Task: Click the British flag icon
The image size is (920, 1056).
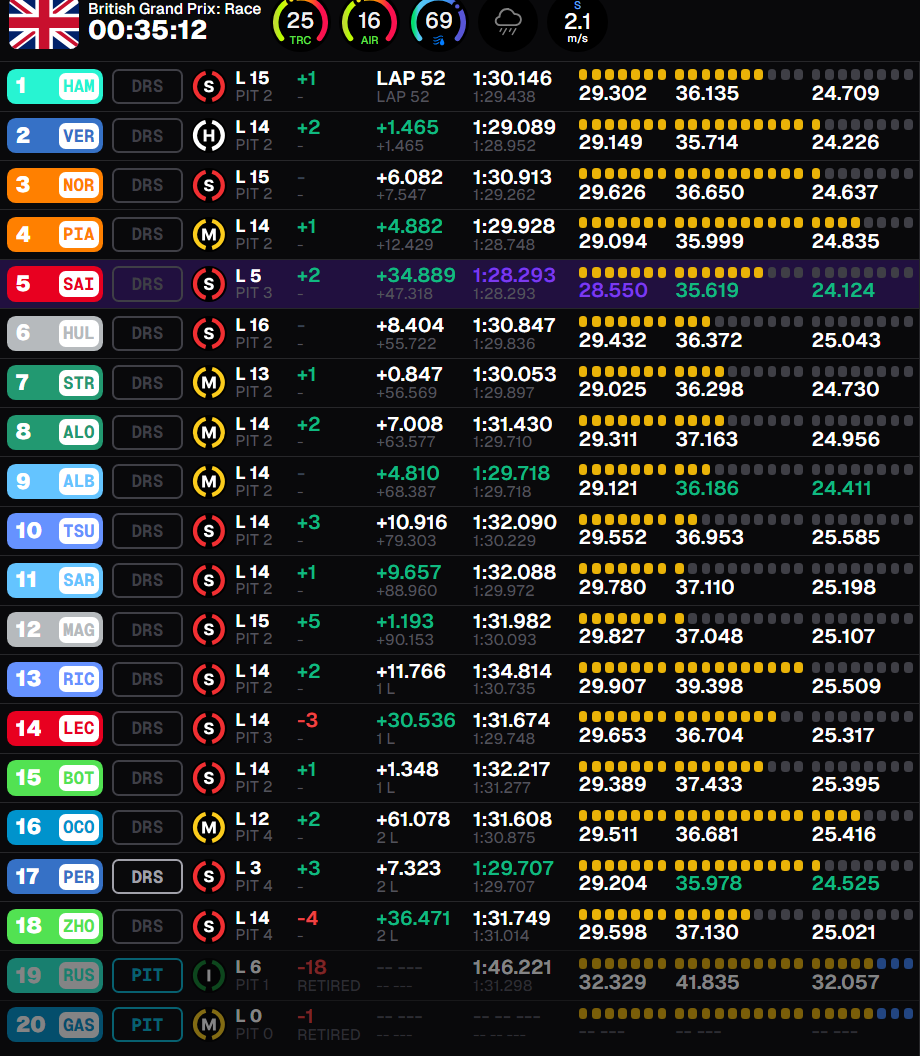Action: click(44, 24)
